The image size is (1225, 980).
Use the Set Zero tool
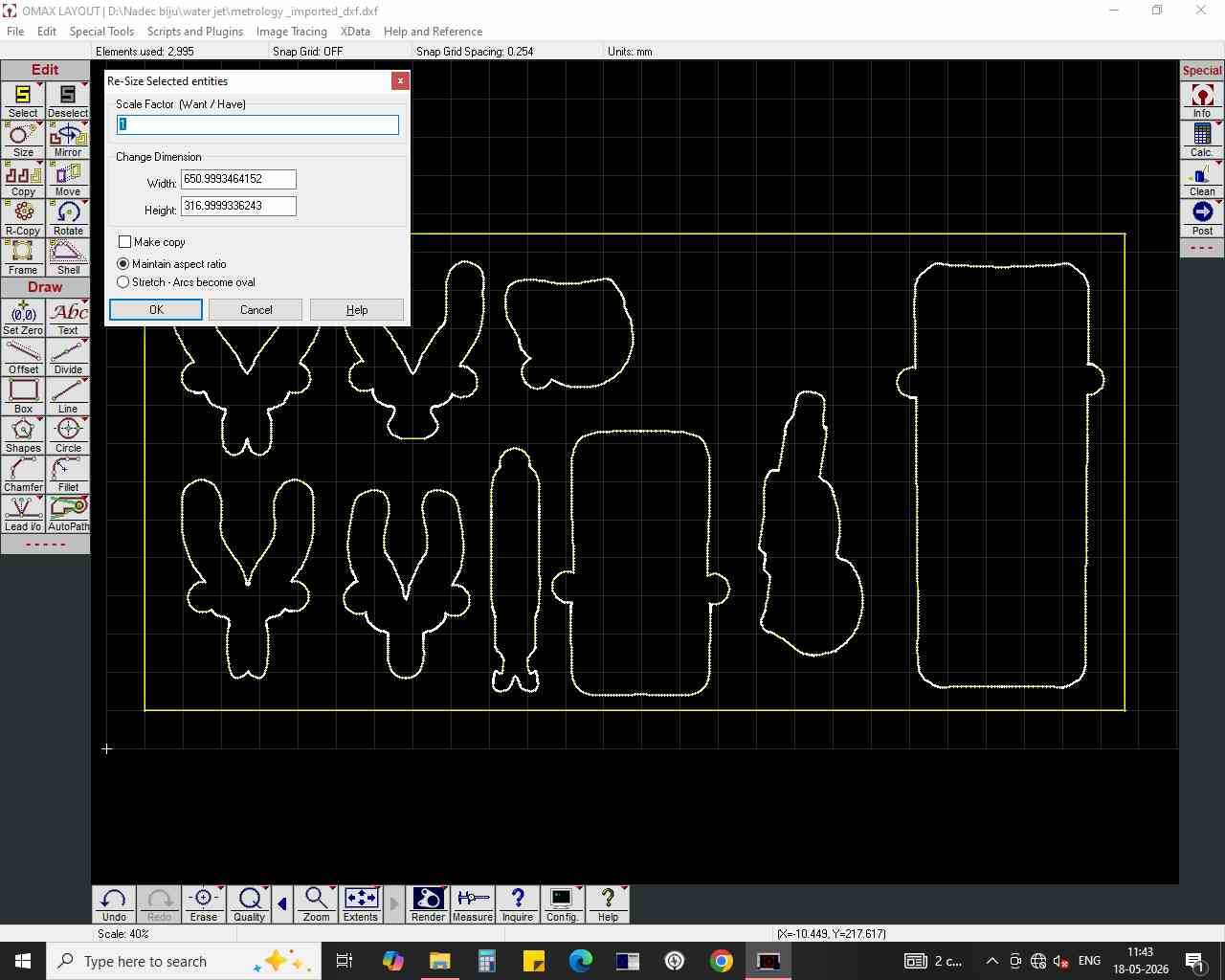click(23, 318)
